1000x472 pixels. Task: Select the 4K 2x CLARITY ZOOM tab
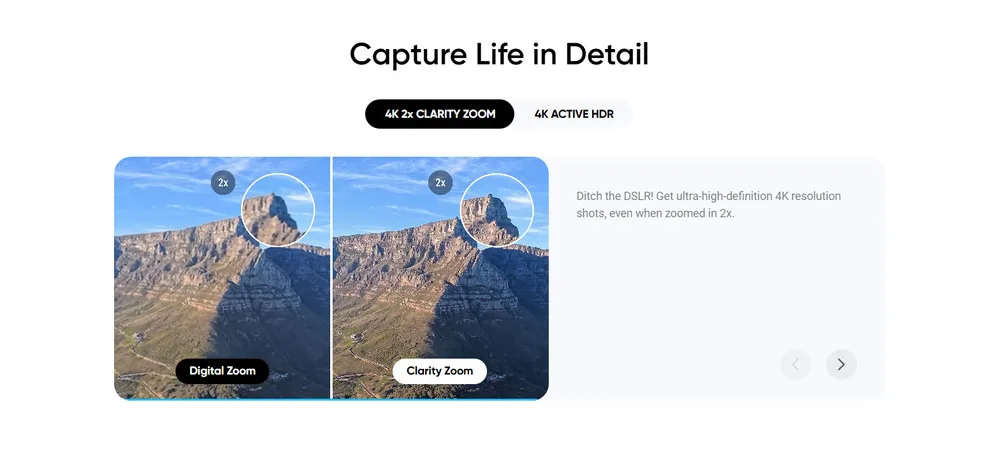coord(439,114)
